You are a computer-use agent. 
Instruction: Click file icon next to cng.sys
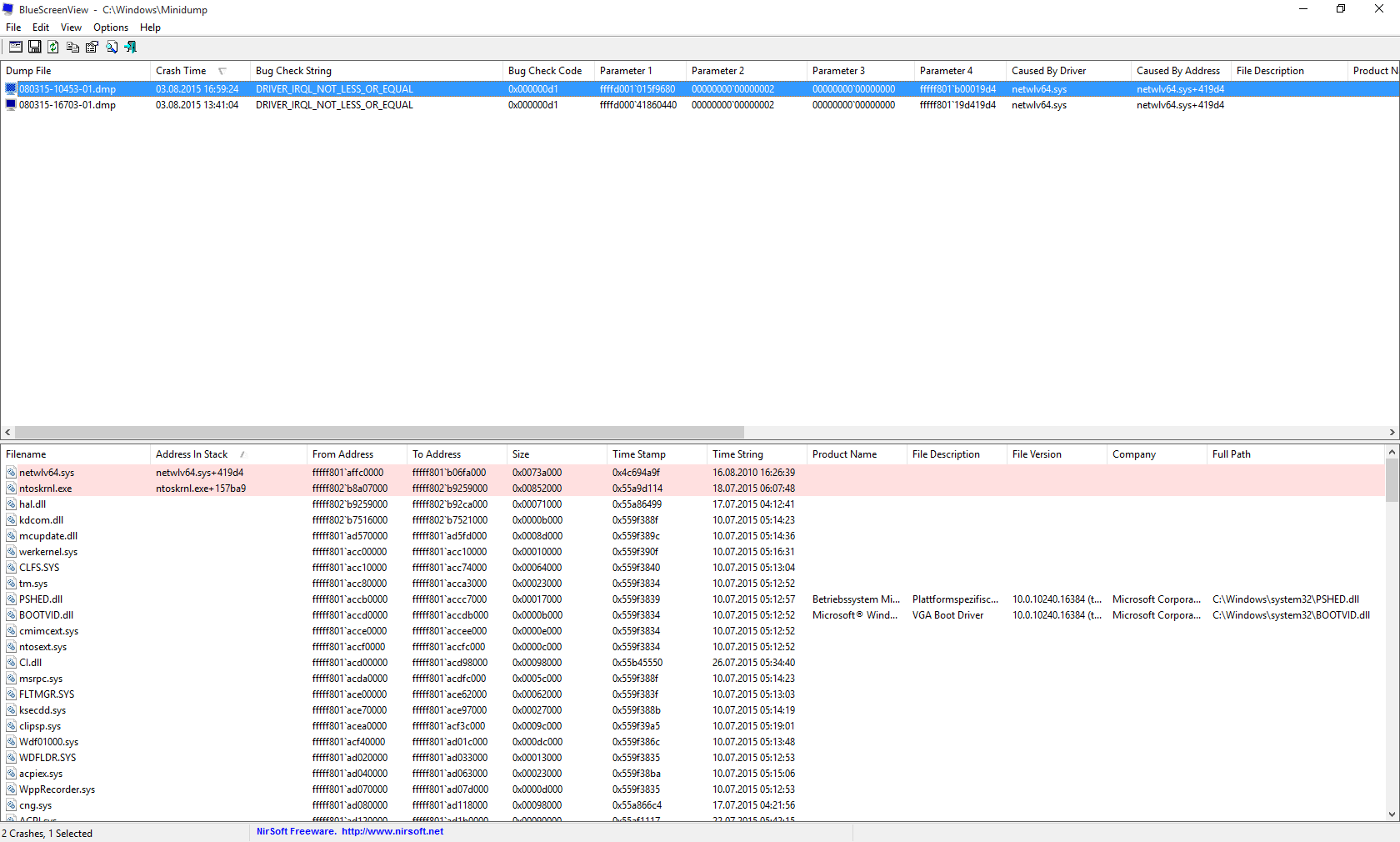12,805
